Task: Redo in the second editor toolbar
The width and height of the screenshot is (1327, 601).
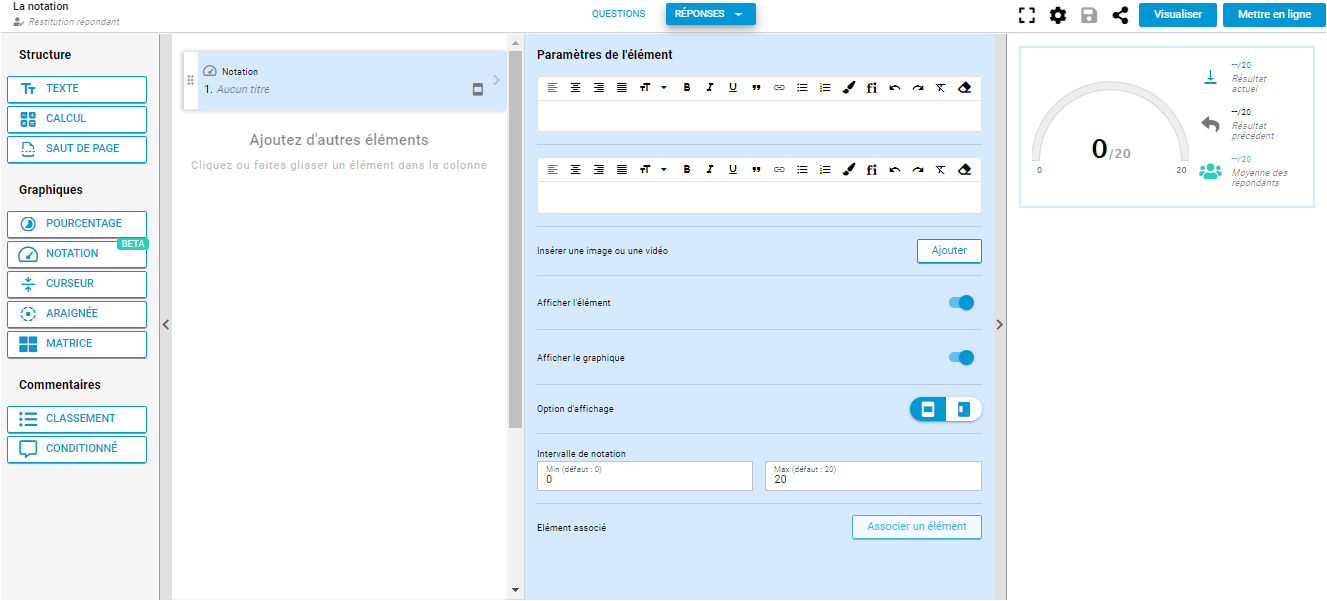Action: pyautogui.click(x=918, y=170)
